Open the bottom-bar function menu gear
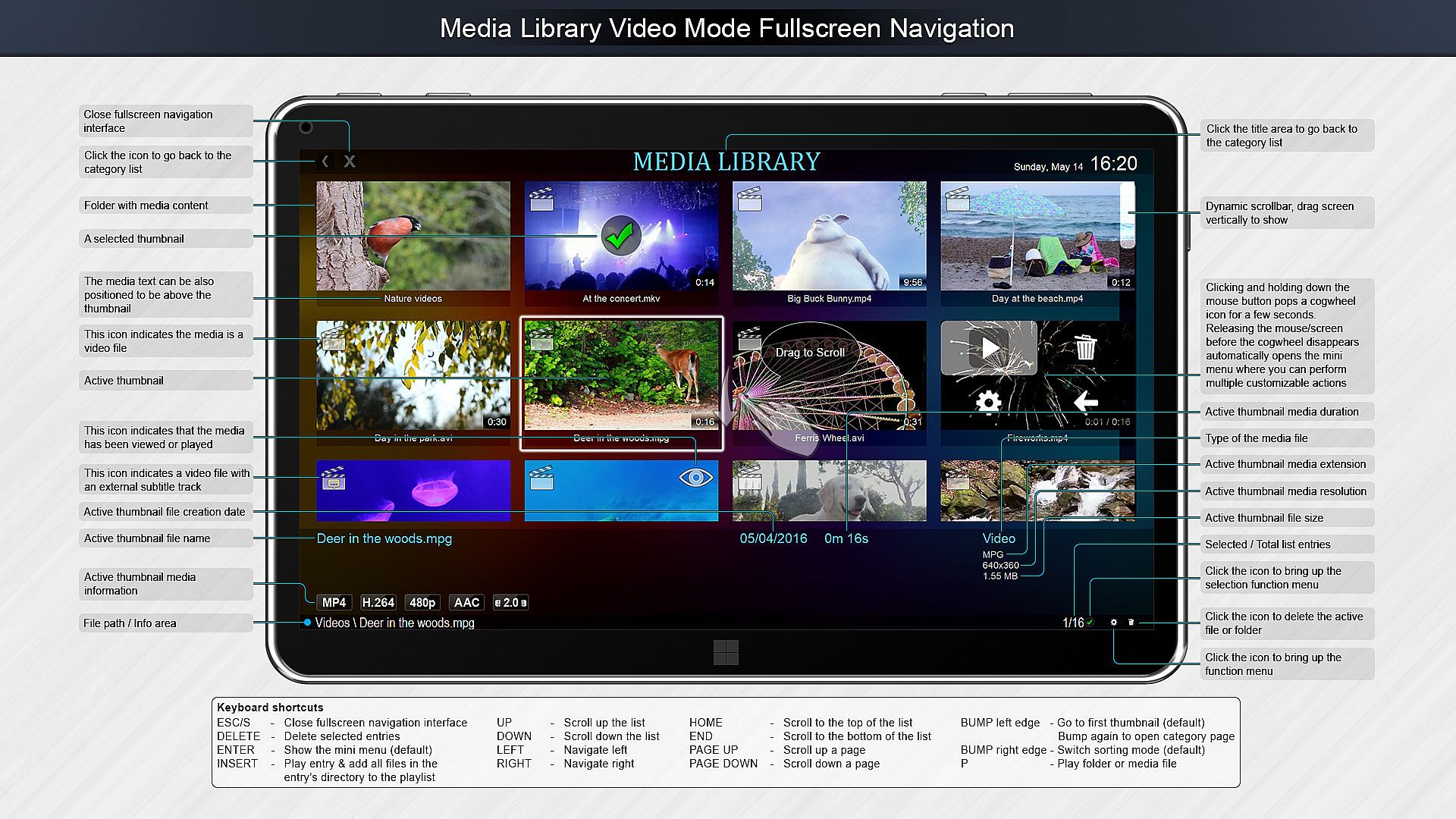1456x819 pixels. tap(1113, 623)
